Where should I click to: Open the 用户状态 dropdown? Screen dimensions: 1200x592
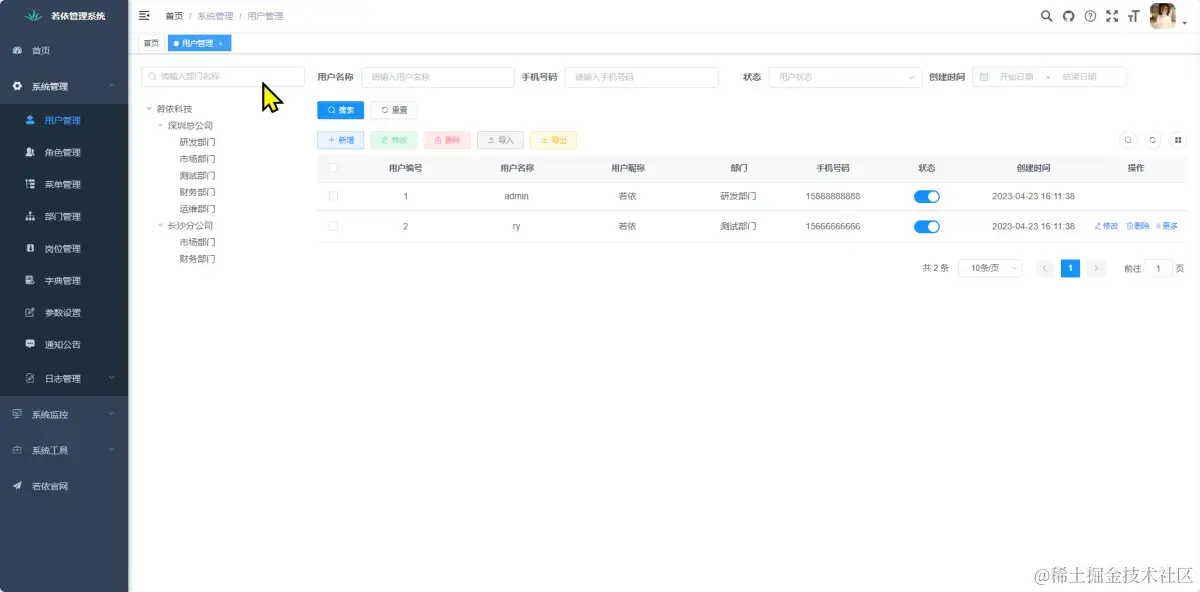pos(845,77)
